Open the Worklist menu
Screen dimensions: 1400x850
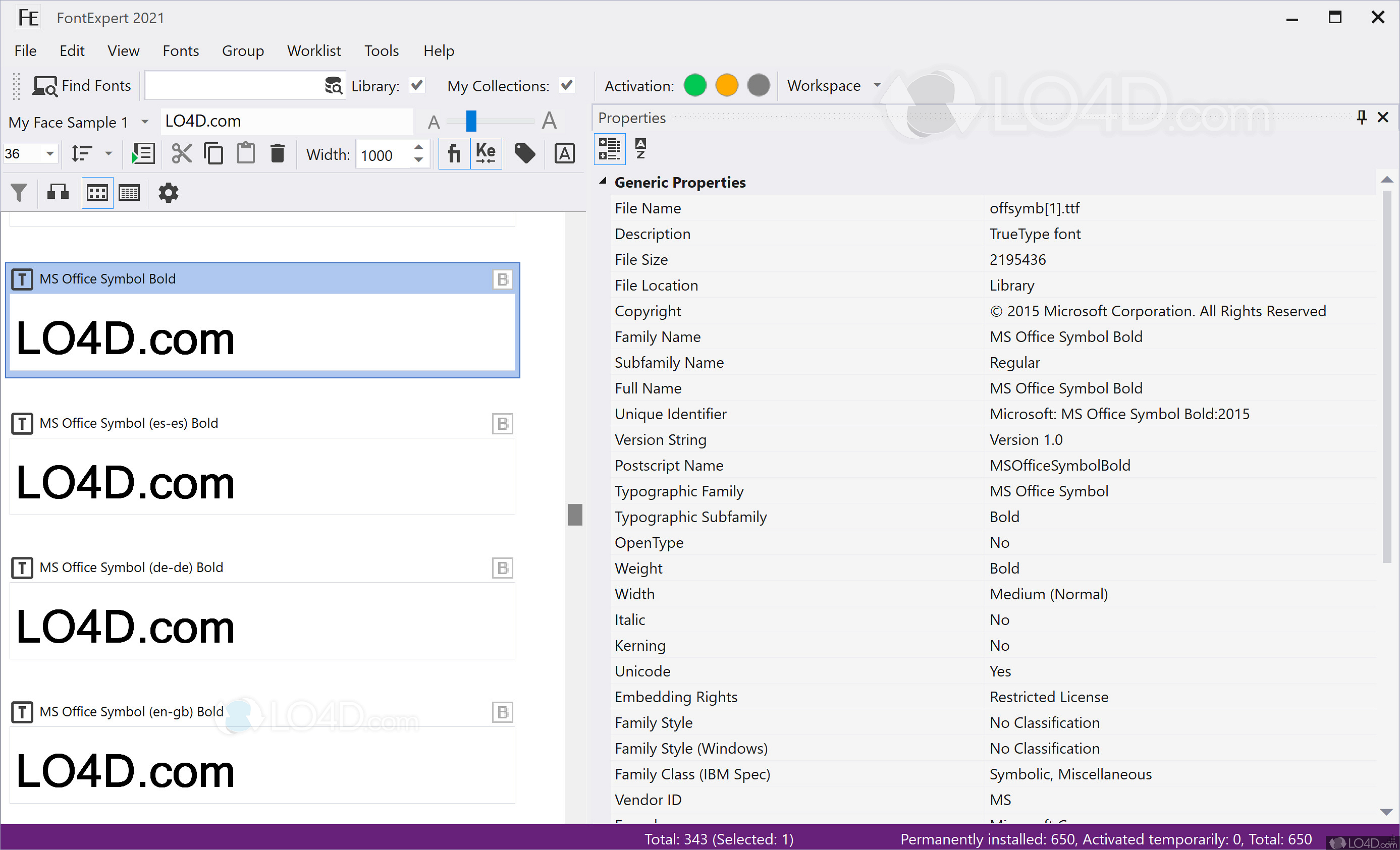[x=313, y=50]
